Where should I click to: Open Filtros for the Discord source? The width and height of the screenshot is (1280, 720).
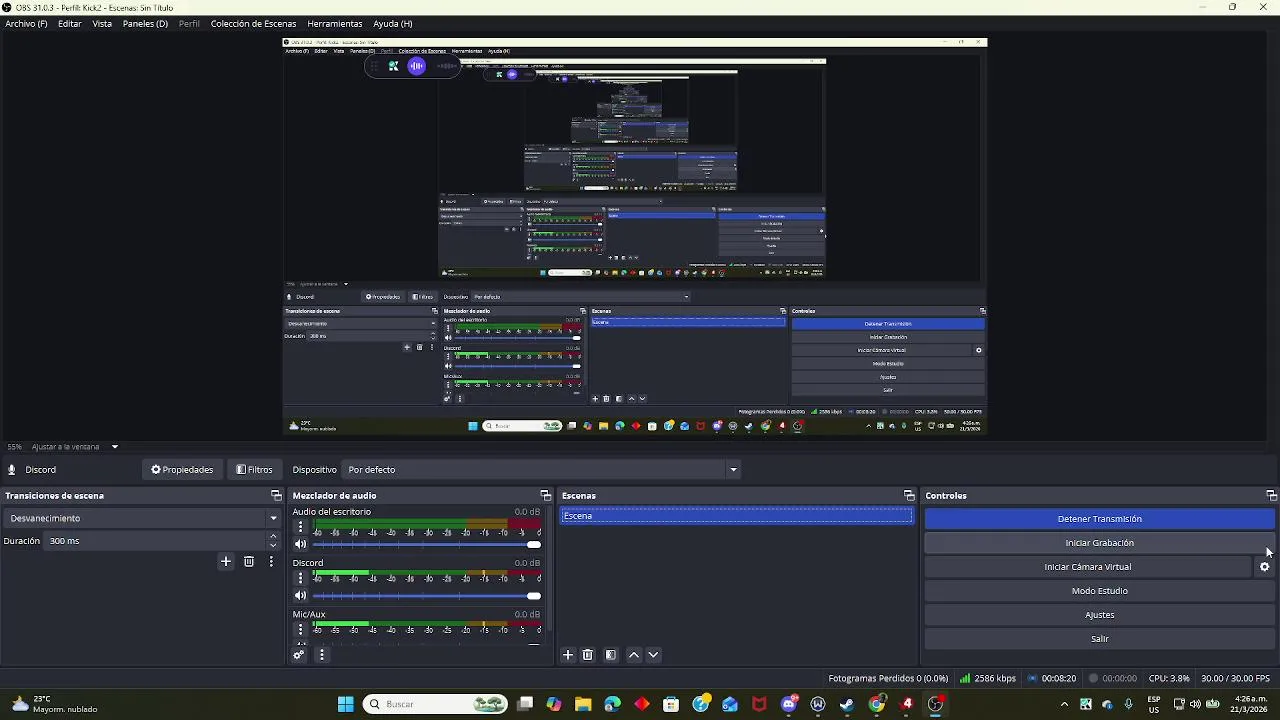pyautogui.click(x=254, y=470)
